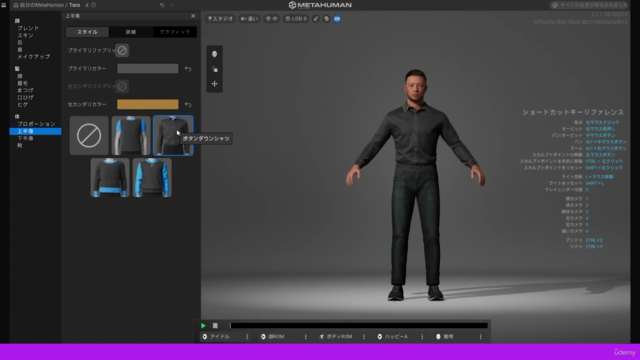Viewport: 640px width, 360px height.
Task: Click the blue highlighted viewport toolbar icon
Action: coord(337,19)
